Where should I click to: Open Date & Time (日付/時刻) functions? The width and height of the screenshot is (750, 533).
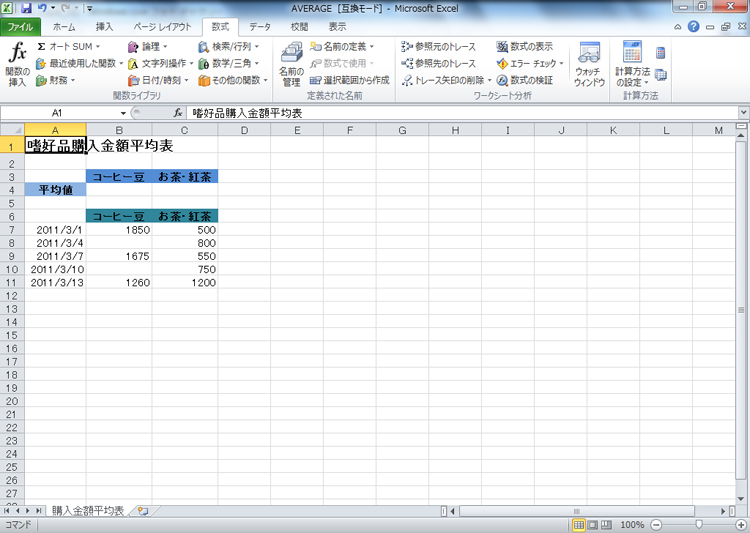click(x=158, y=80)
